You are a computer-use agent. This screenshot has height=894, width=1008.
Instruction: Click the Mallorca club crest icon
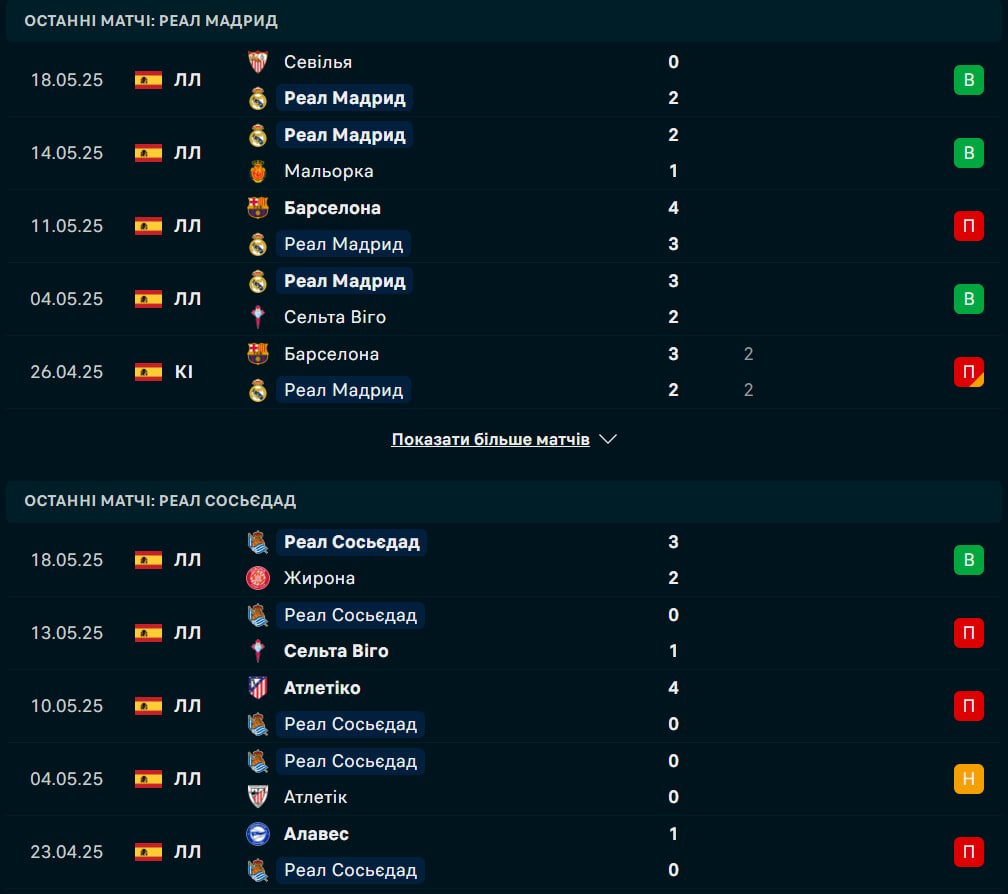tap(258, 171)
